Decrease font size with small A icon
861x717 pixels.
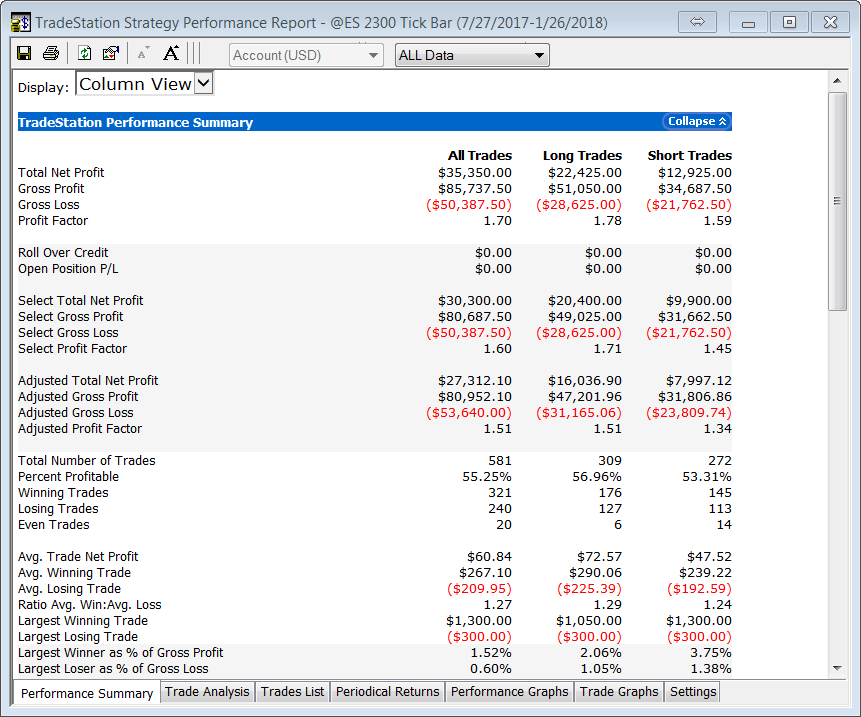(x=143, y=54)
